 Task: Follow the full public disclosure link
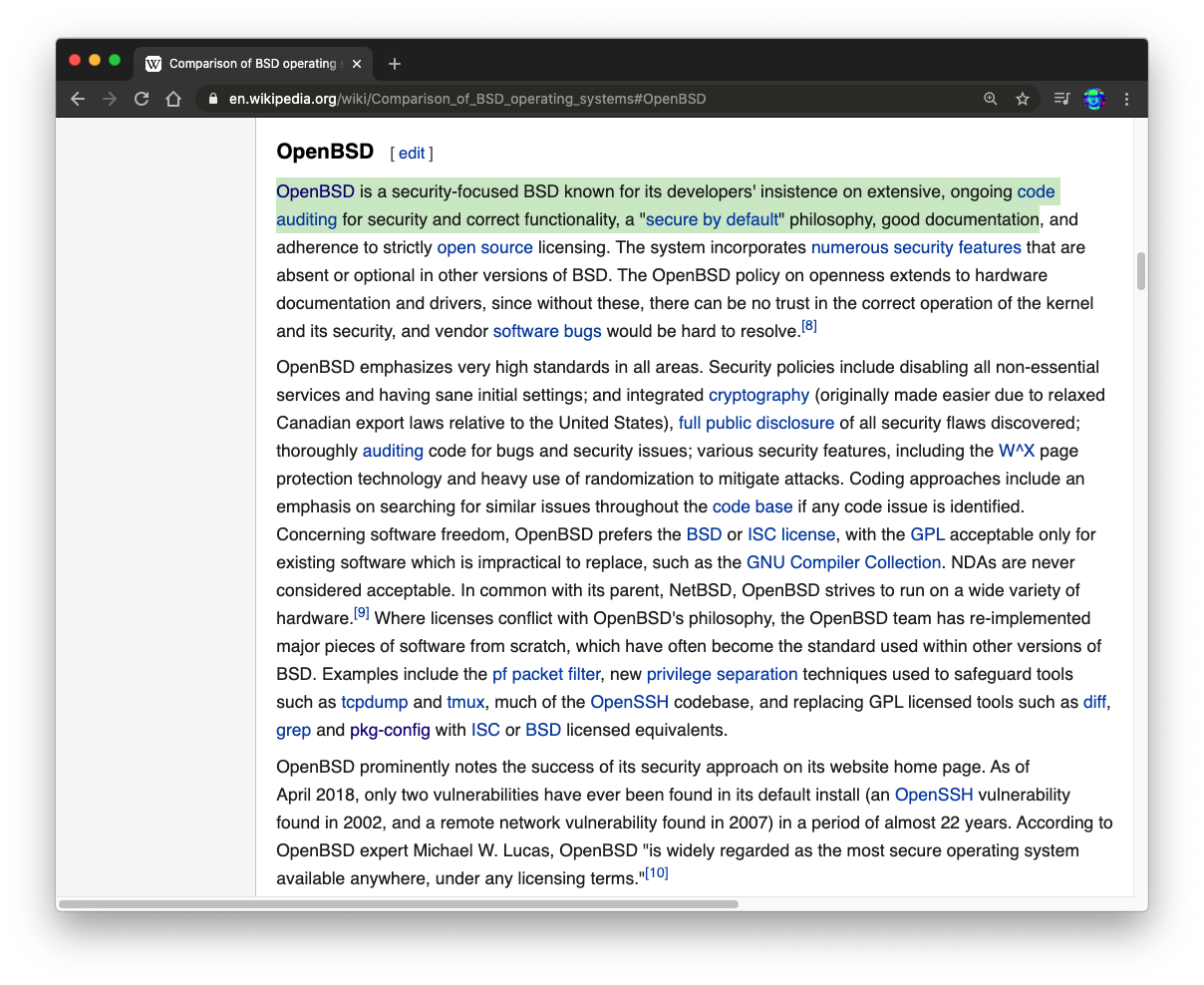[756, 423]
